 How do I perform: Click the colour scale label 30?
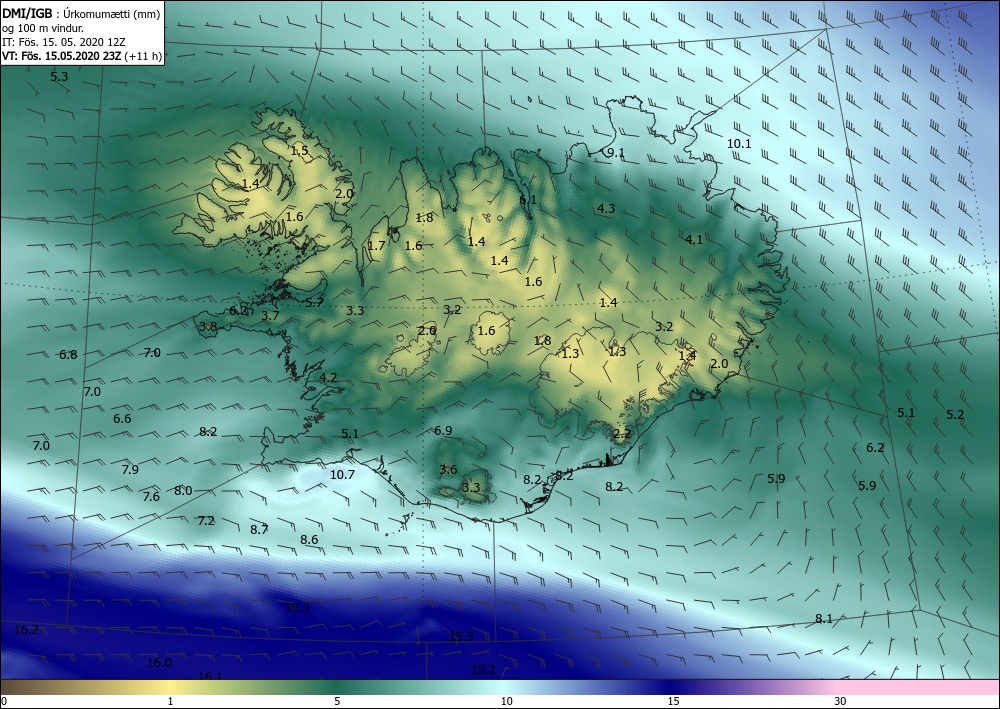tap(841, 701)
